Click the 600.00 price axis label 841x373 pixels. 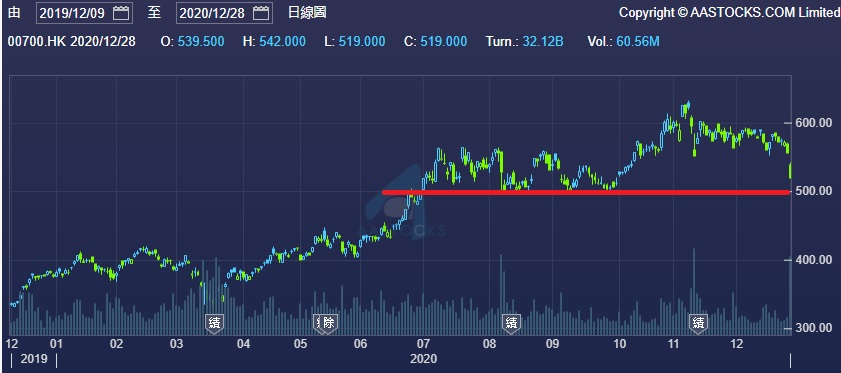814,123
